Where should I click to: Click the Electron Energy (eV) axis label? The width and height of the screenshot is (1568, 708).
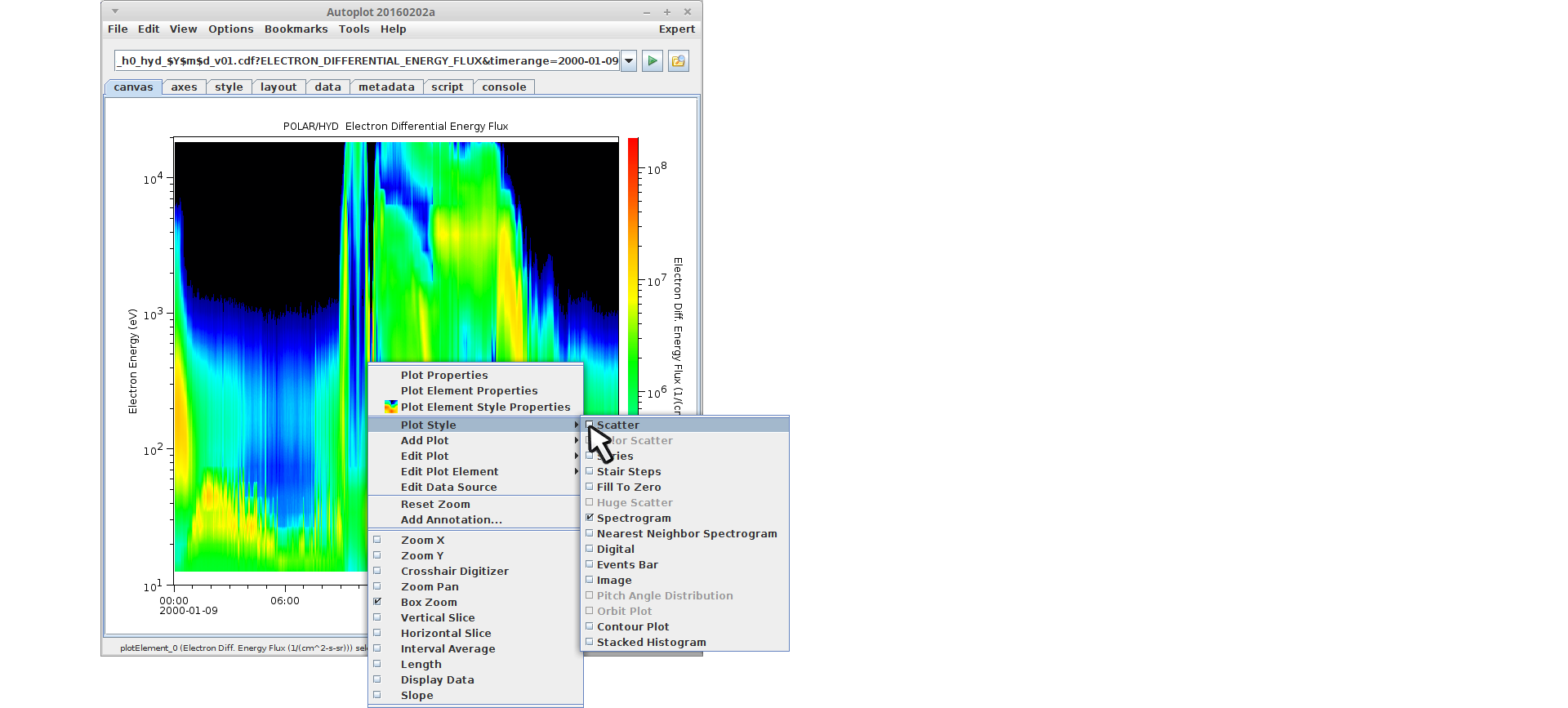click(132, 360)
